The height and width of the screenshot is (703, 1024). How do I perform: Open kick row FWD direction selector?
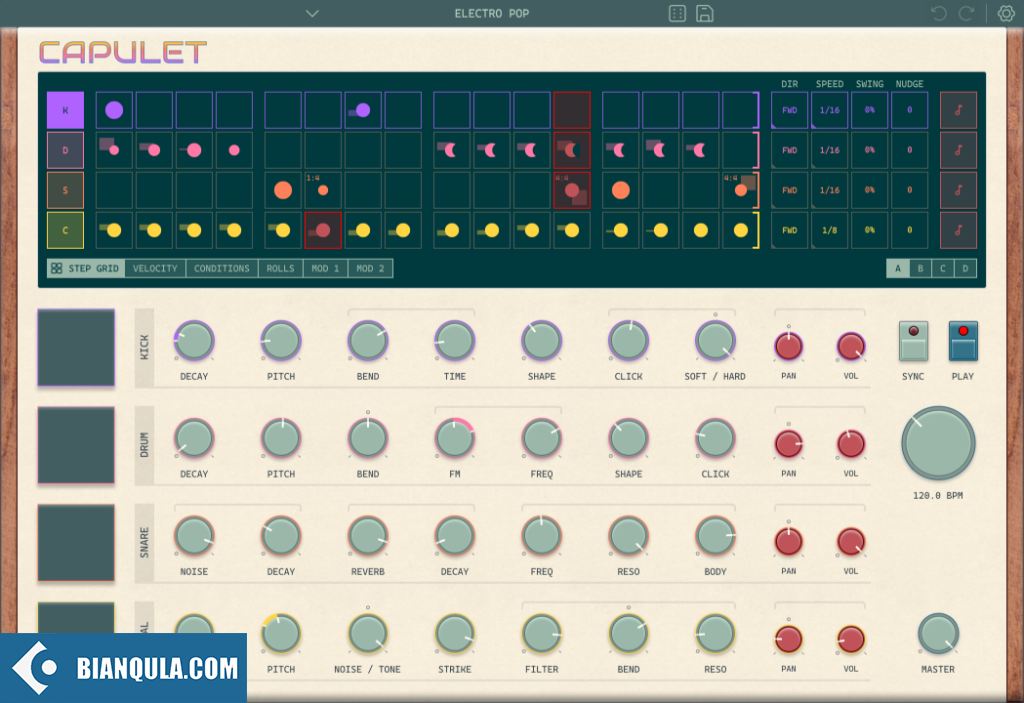pyautogui.click(x=790, y=110)
